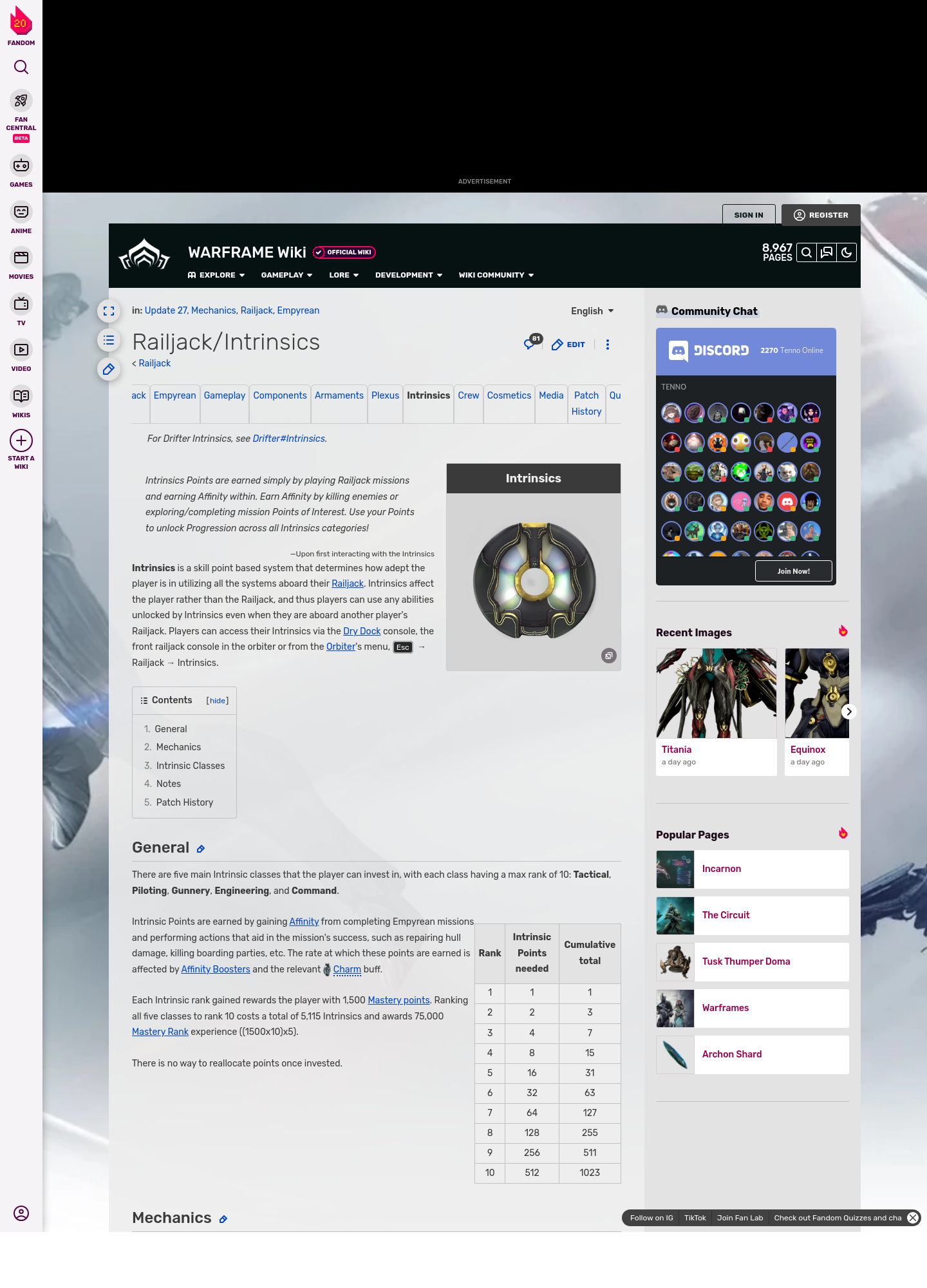Viewport: 927px width, 1288px height.
Task: Toggle dark mode moon icon
Action: tap(847, 252)
